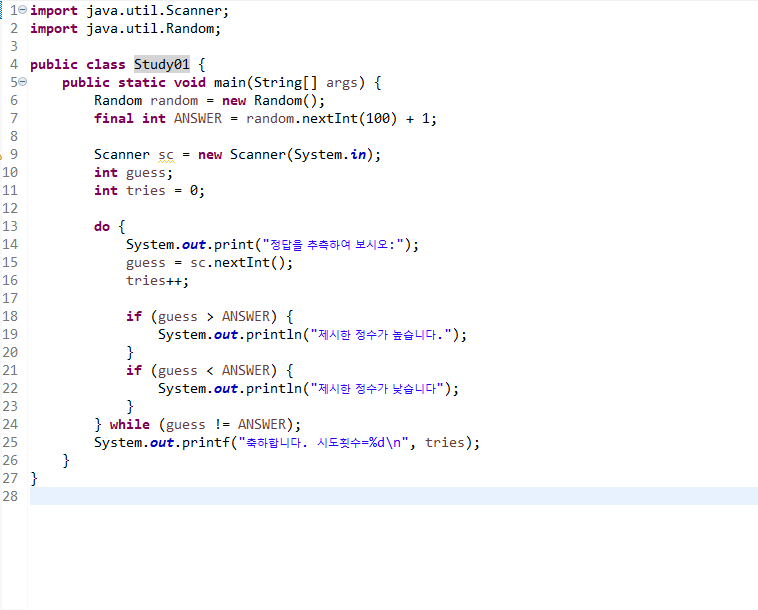Click println on line 19
The image size is (758, 610).
(274, 334)
